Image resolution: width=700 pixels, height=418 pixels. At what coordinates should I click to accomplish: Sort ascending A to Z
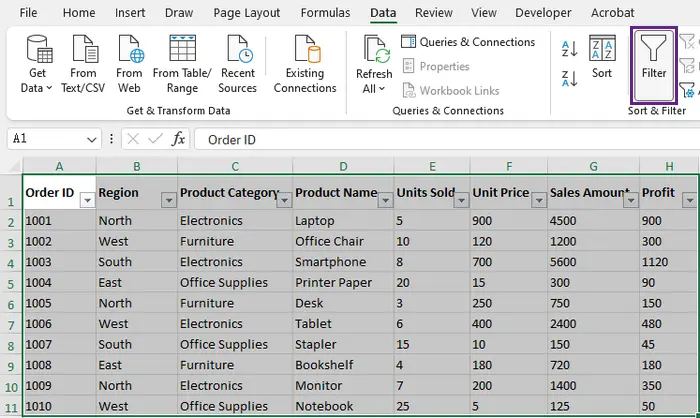570,48
